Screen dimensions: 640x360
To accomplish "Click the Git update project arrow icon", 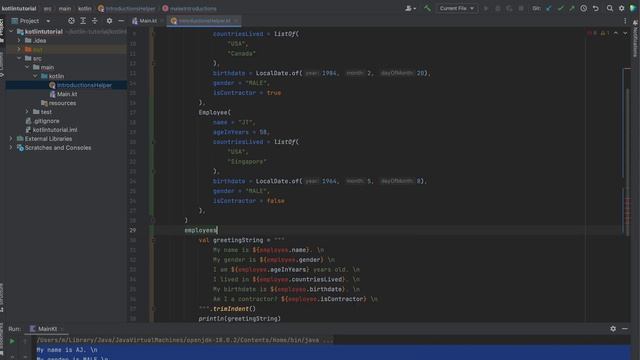I will 549,8.
